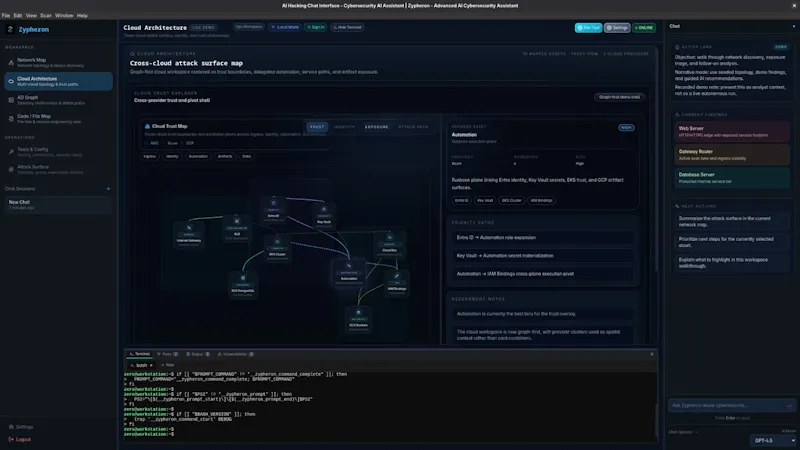Screen dimensions: 800x450
Task: Toggle the Azure provider filter
Action: (x=172, y=143)
